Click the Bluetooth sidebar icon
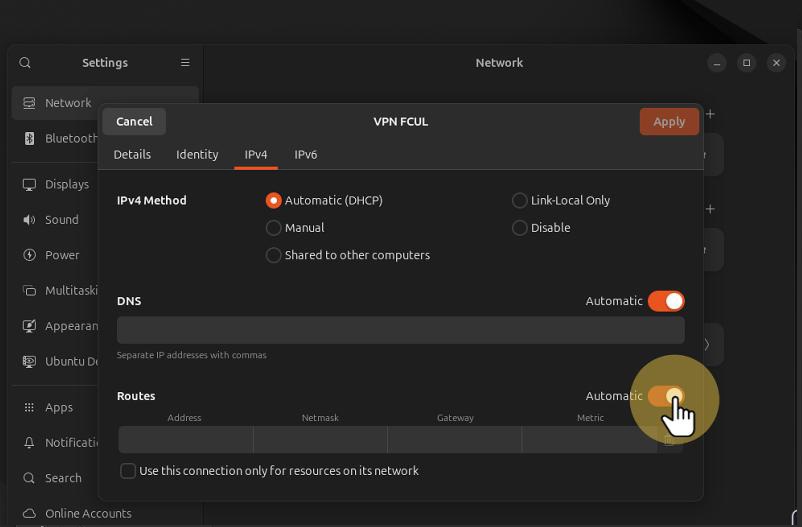Screen dimensions: 802x527 tap(29, 138)
